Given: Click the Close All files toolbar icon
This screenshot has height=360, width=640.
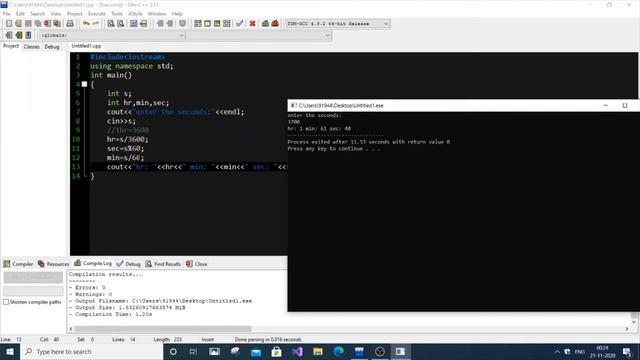Looking at the screenshot, I should pos(57,24).
